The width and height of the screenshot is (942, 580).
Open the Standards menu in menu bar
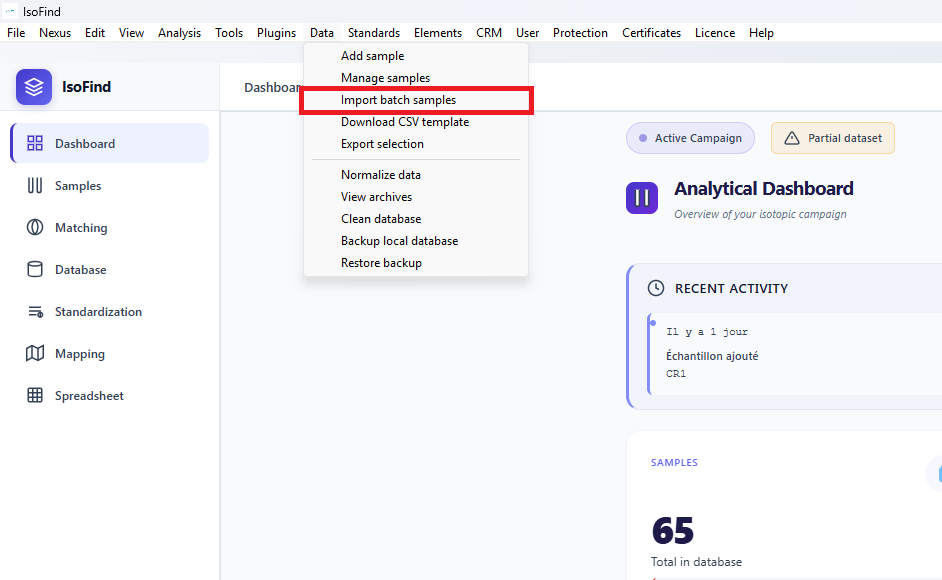[373, 33]
